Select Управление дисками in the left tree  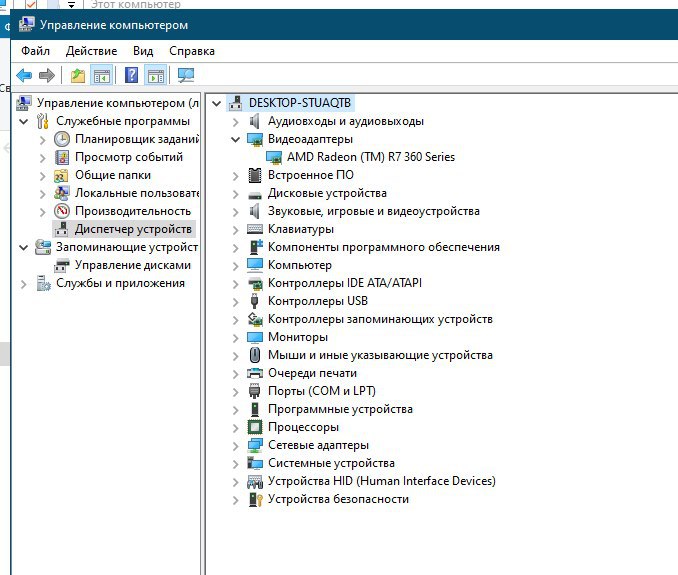(133, 265)
